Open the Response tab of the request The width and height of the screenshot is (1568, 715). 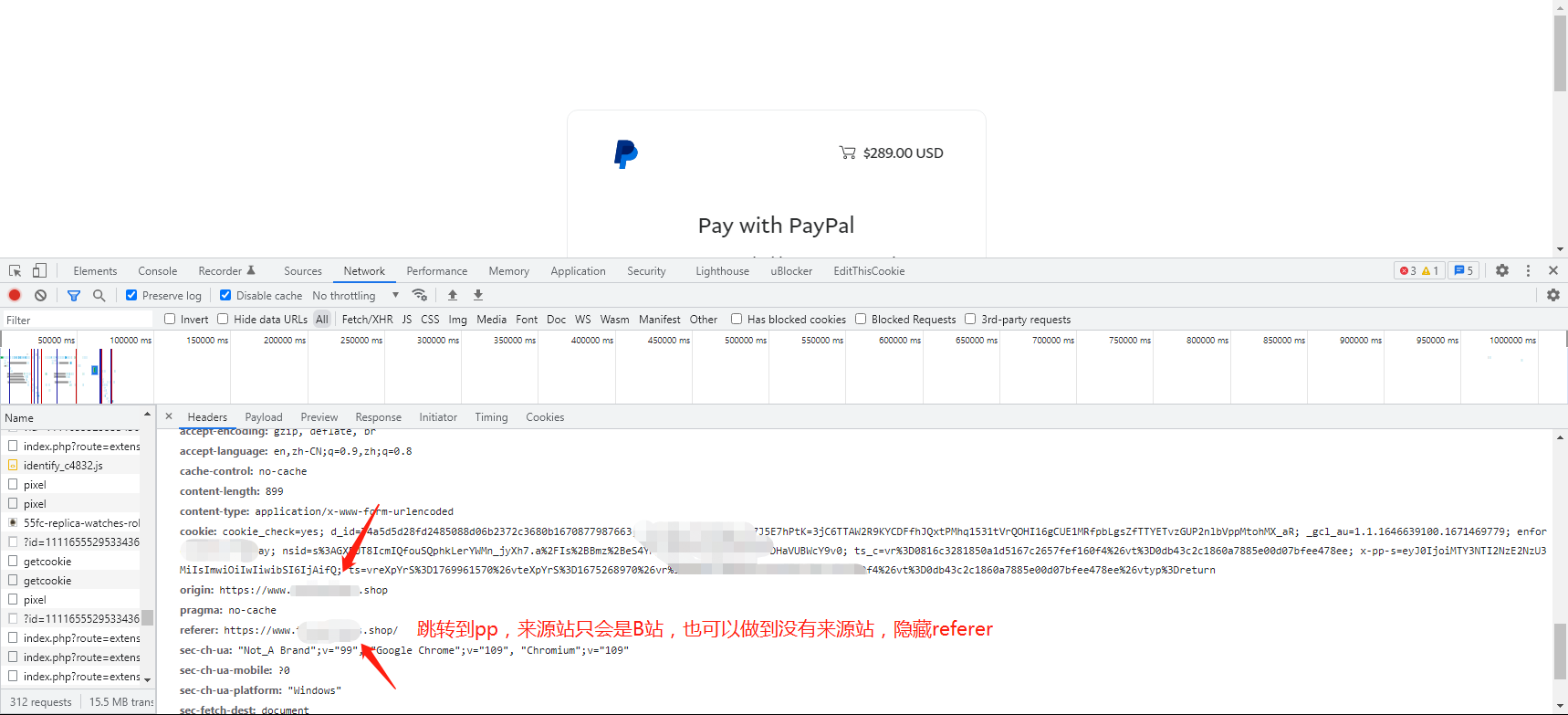click(x=378, y=417)
